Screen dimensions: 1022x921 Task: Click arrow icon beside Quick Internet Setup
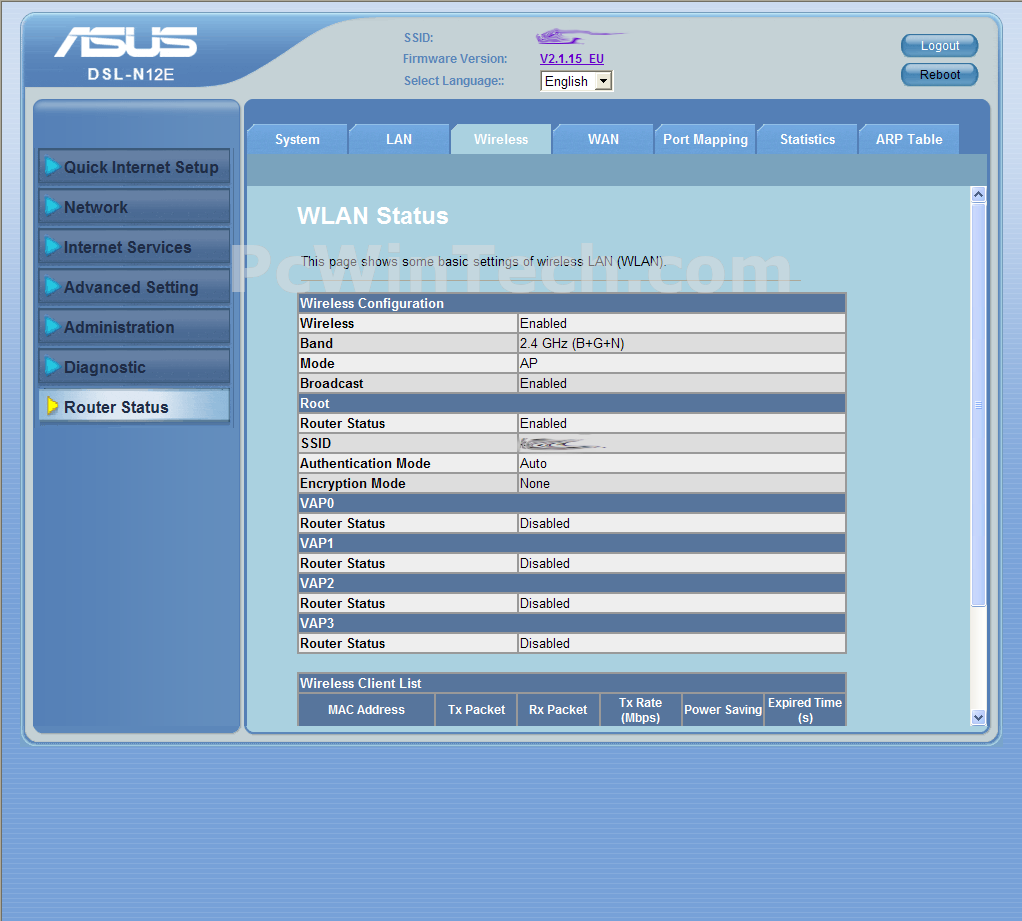coord(52,166)
